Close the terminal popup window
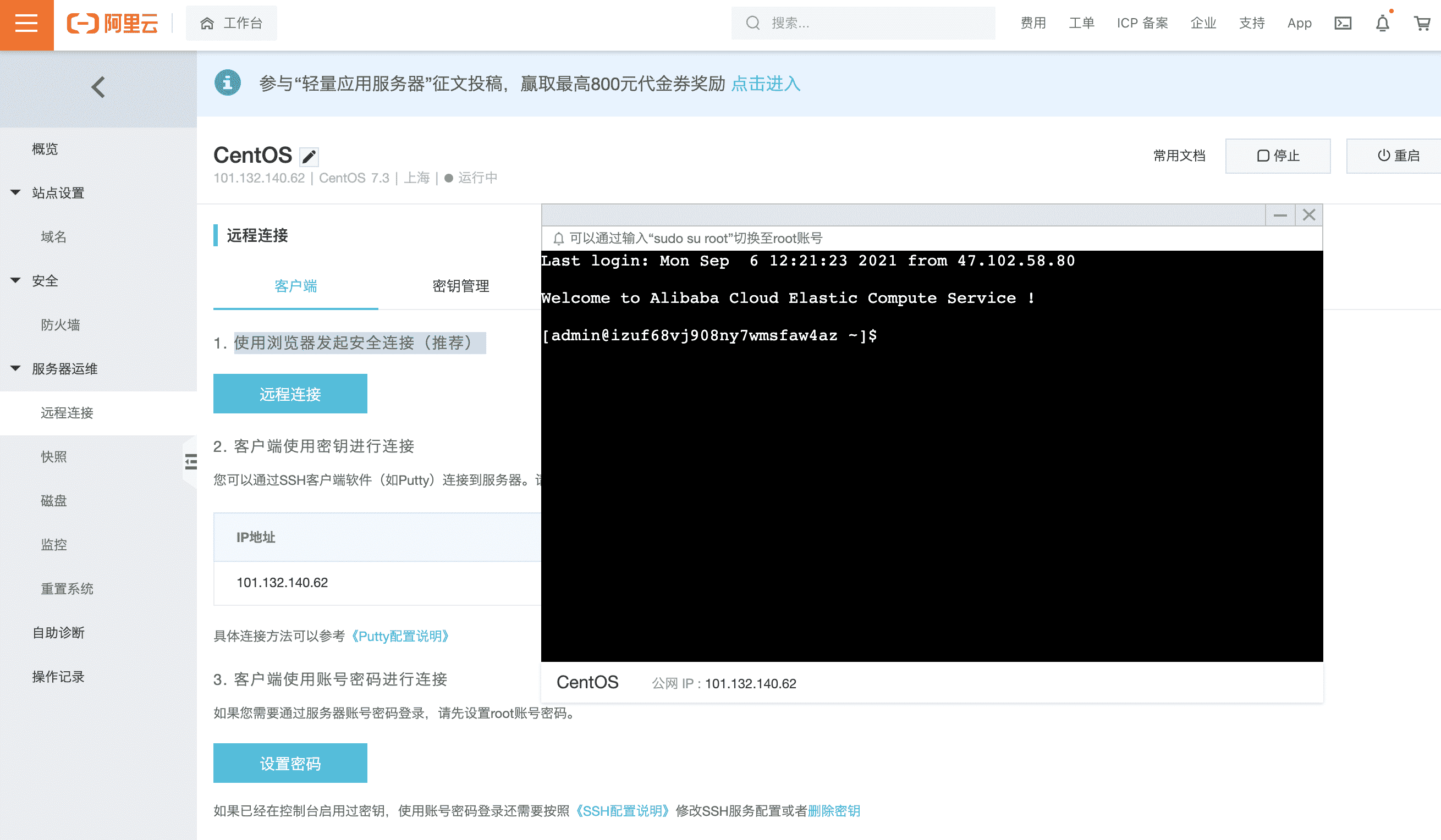 pos(1309,215)
